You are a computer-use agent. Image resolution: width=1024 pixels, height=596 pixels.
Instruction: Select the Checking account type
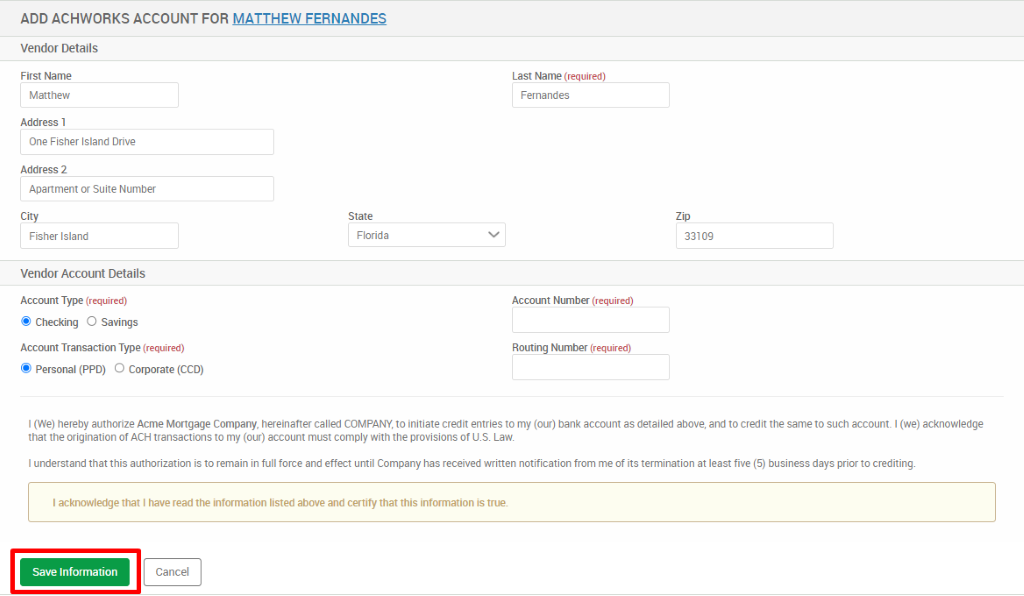pyautogui.click(x=25, y=321)
